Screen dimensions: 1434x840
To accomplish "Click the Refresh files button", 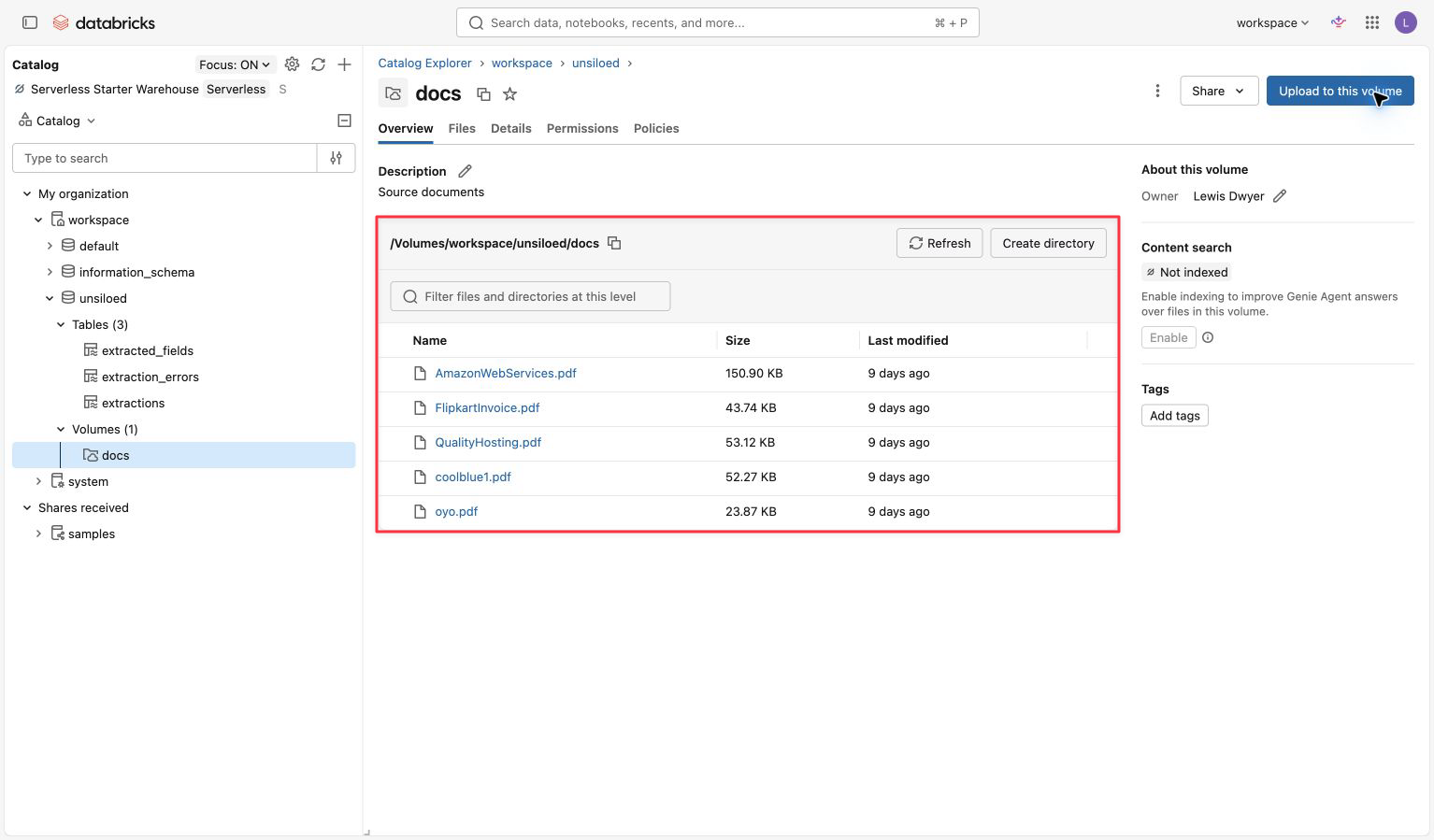I will pyautogui.click(x=939, y=243).
